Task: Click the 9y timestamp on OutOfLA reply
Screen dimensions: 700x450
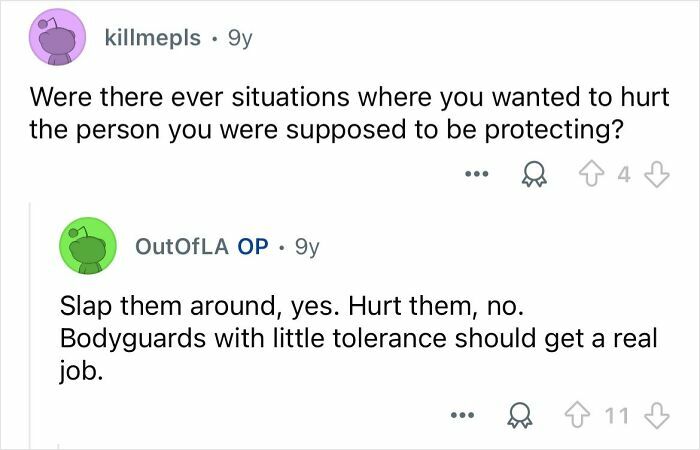Action: click(x=308, y=247)
